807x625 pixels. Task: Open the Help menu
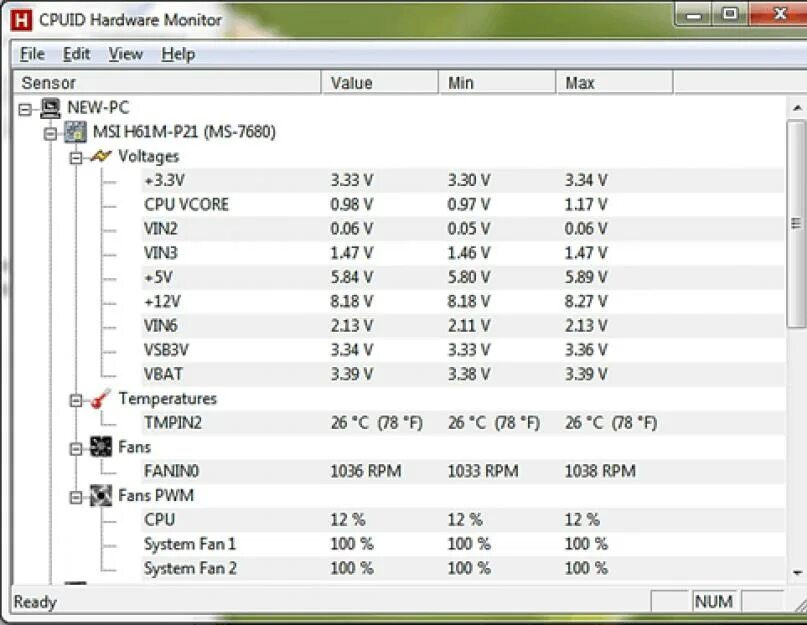coord(178,54)
